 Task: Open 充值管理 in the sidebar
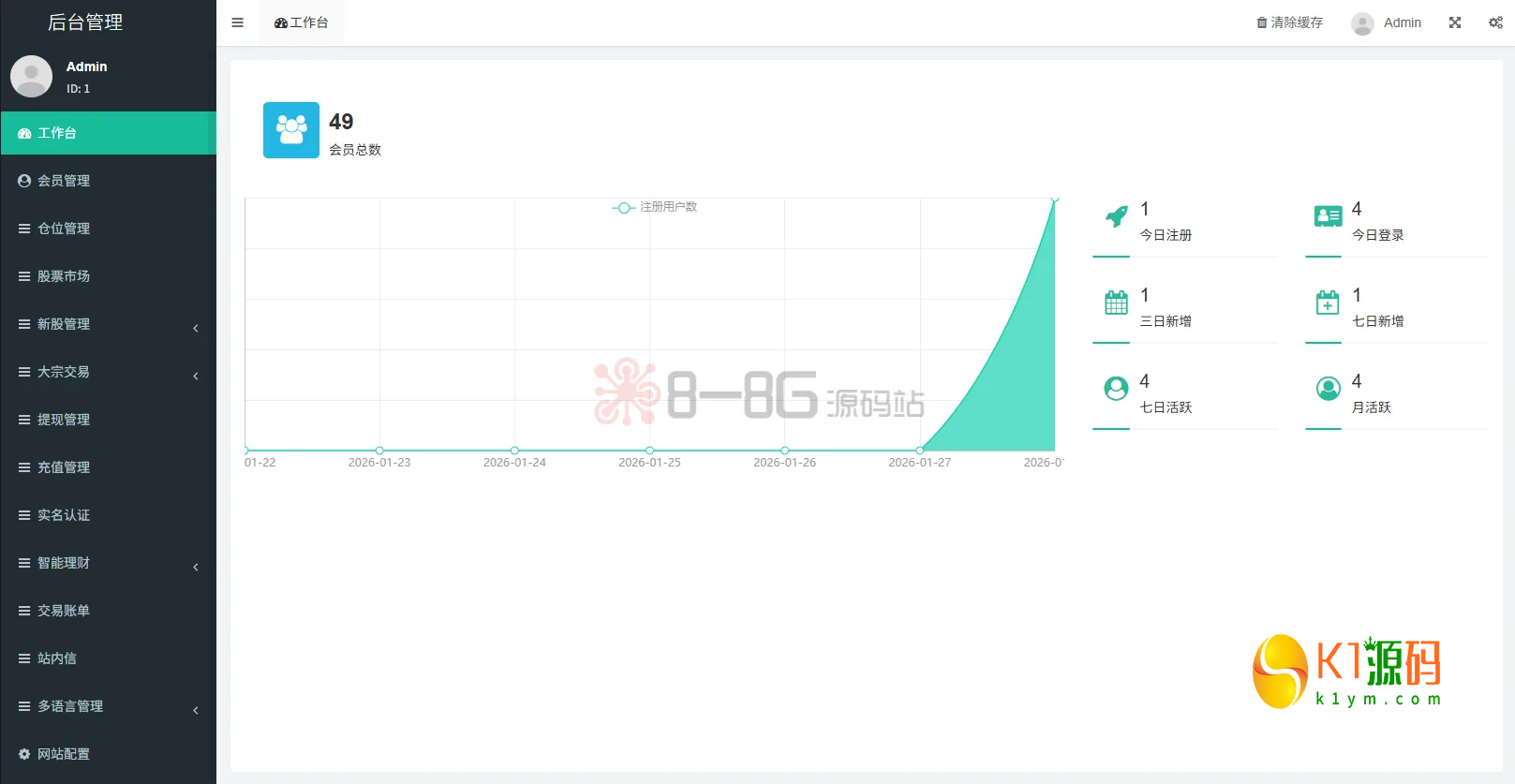pyautogui.click(x=109, y=467)
